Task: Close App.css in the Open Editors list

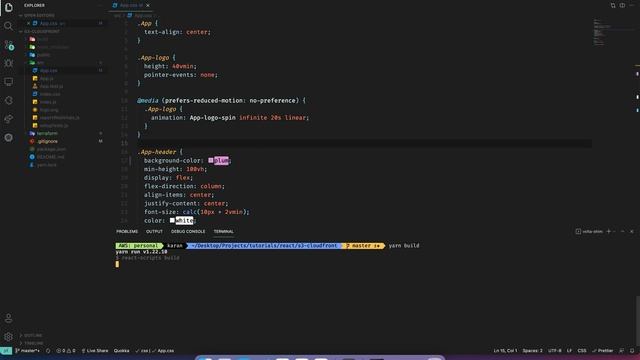Action: coord(28,23)
